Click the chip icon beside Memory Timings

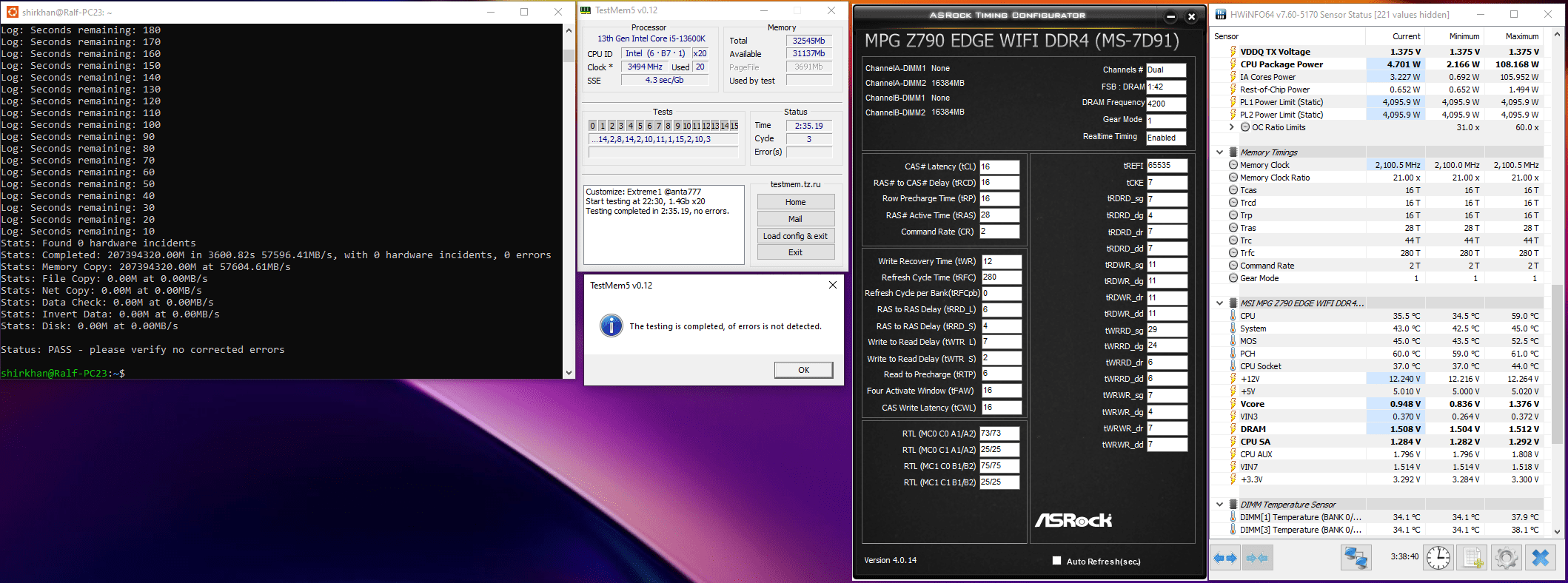(x=1233, y=152)
